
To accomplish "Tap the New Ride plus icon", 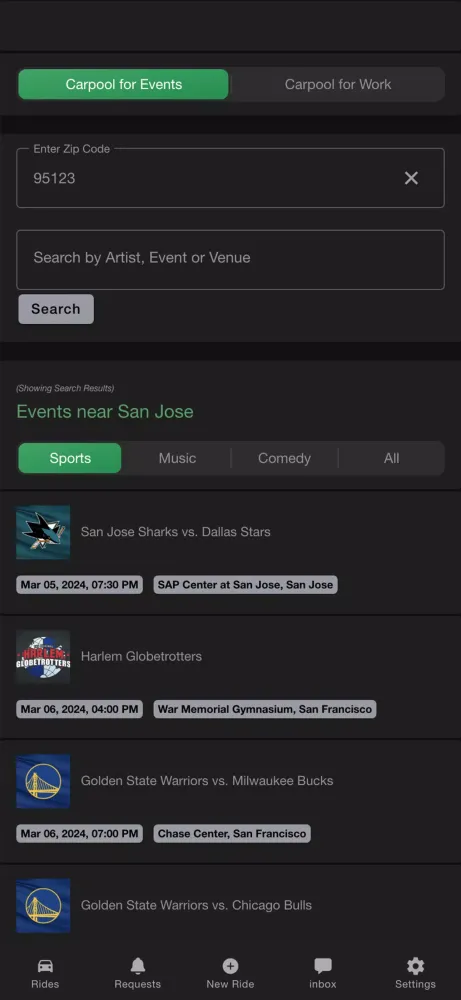I will [230, 966].
